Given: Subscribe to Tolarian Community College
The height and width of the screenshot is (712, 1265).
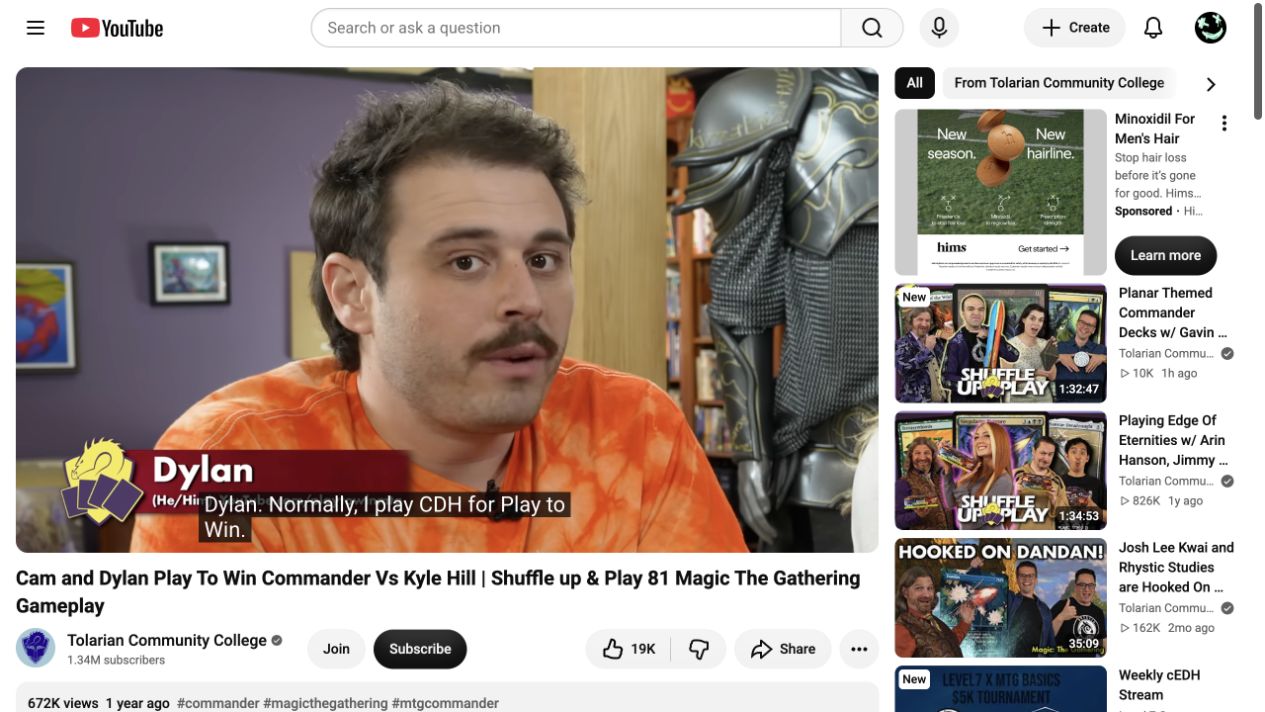Looking at the screenshot, I should [x=420, y=649].
